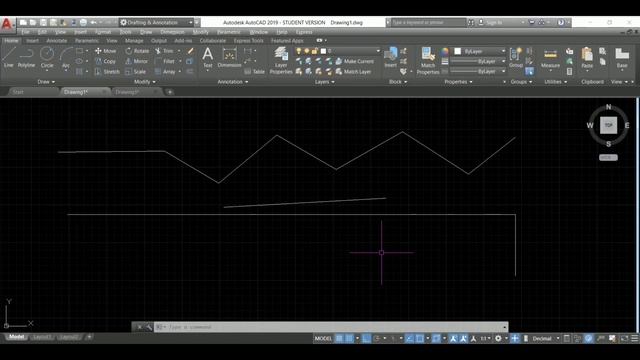The image size is (640, 360).
Task: Click the Erase pencil icon
Action: click(x=190, y=51)
